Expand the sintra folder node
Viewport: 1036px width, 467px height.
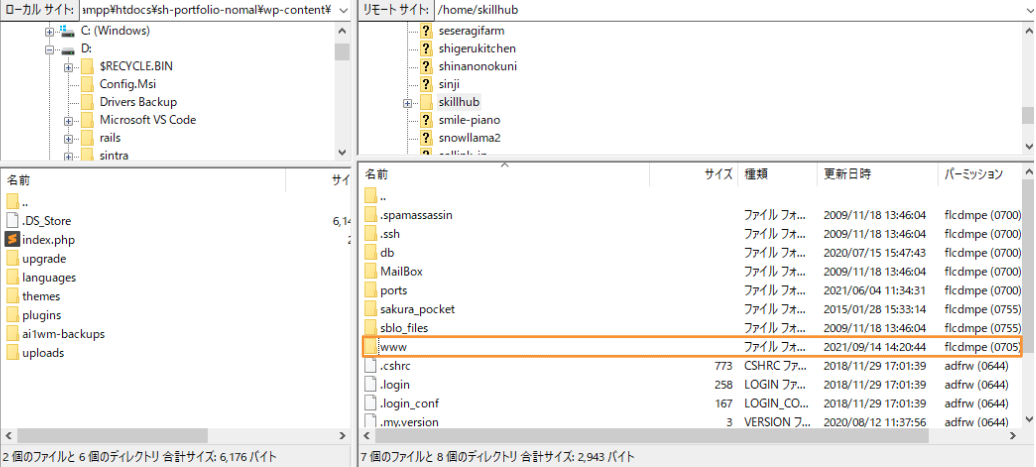pyautogui.click(x=69, y=157)
